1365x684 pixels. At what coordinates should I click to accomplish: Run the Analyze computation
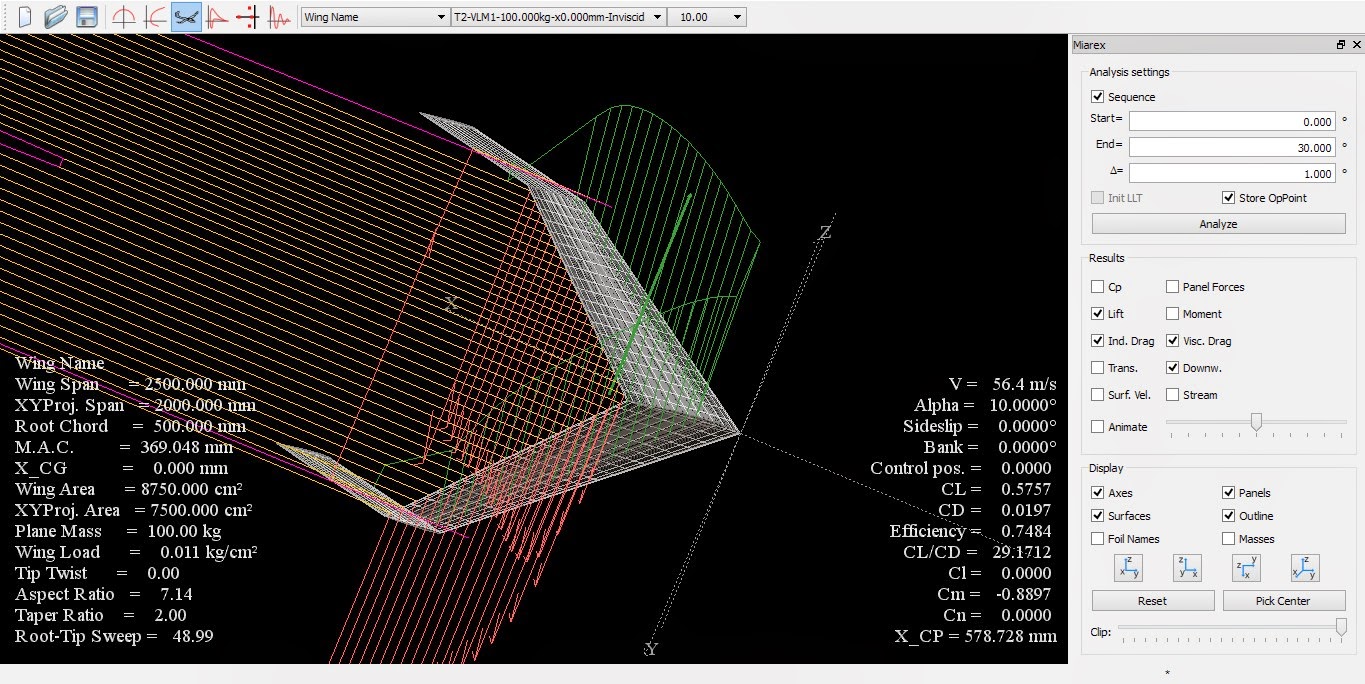[1218, 223]
